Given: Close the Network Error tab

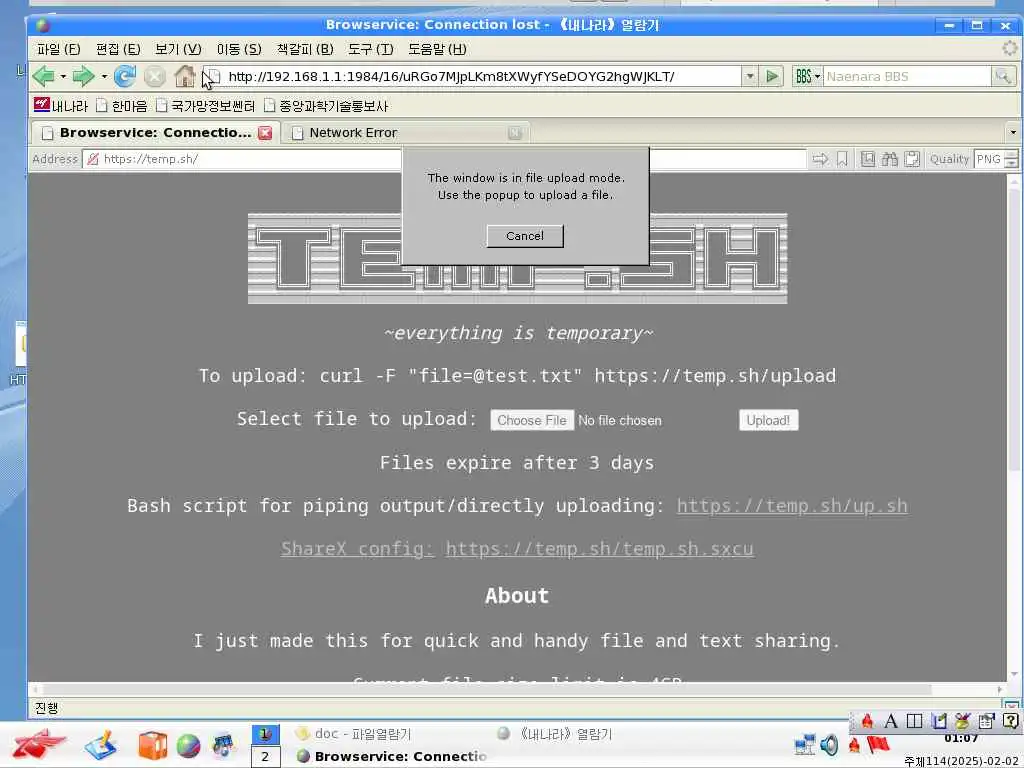Looking at the screenshot, I should coord(515,133).
